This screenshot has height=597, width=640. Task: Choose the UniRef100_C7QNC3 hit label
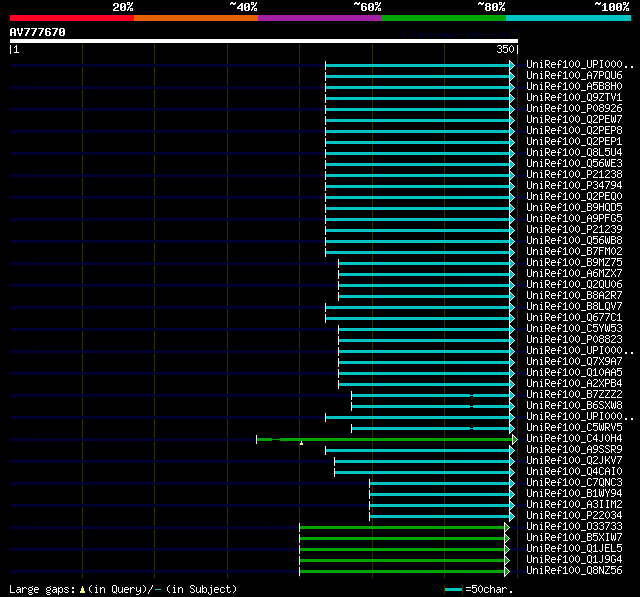click(x=574, y=483)
